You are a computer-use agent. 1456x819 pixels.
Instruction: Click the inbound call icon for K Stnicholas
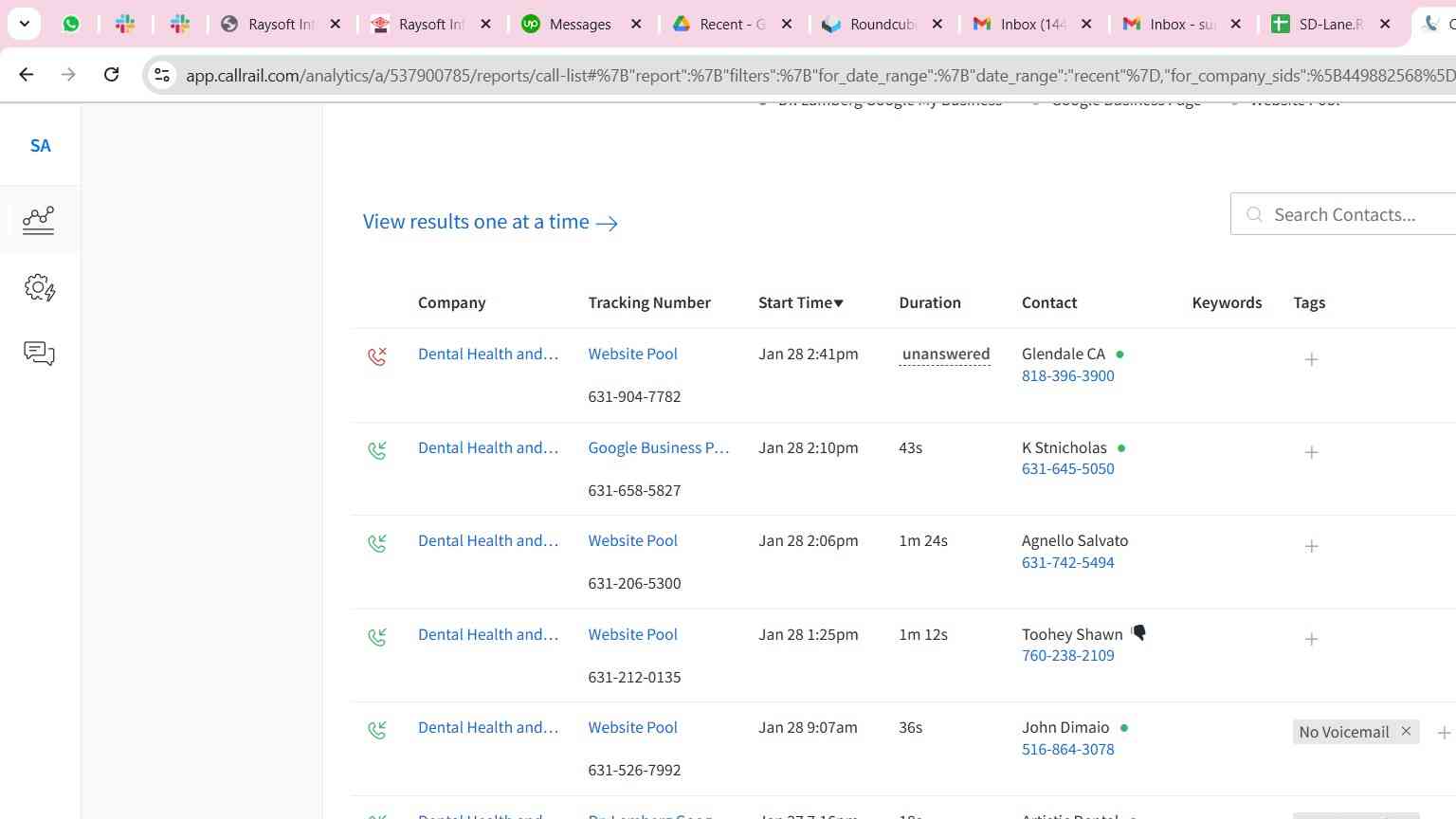tap(377, 449)
